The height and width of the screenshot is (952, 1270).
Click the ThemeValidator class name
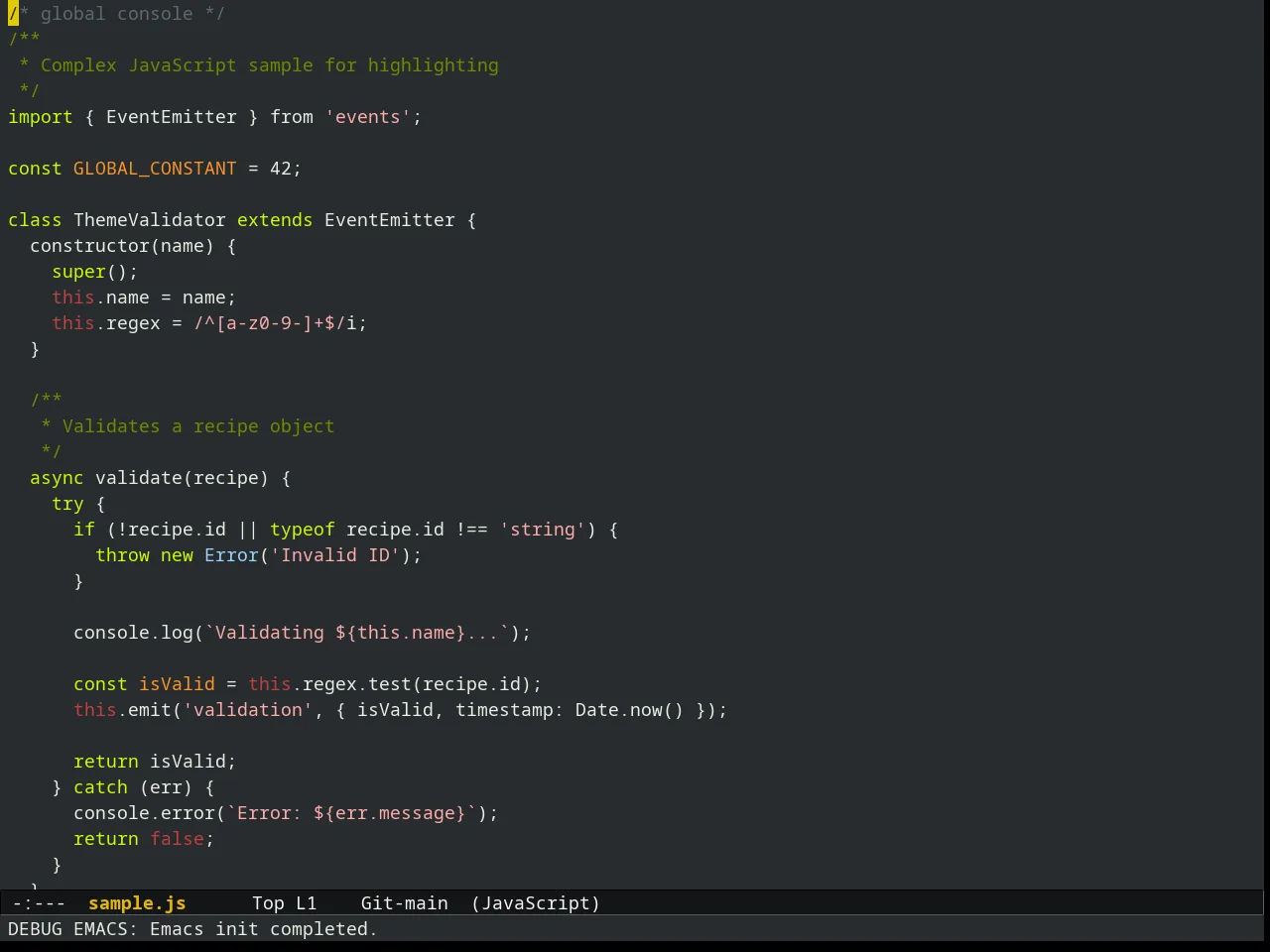tap(150, 220)
